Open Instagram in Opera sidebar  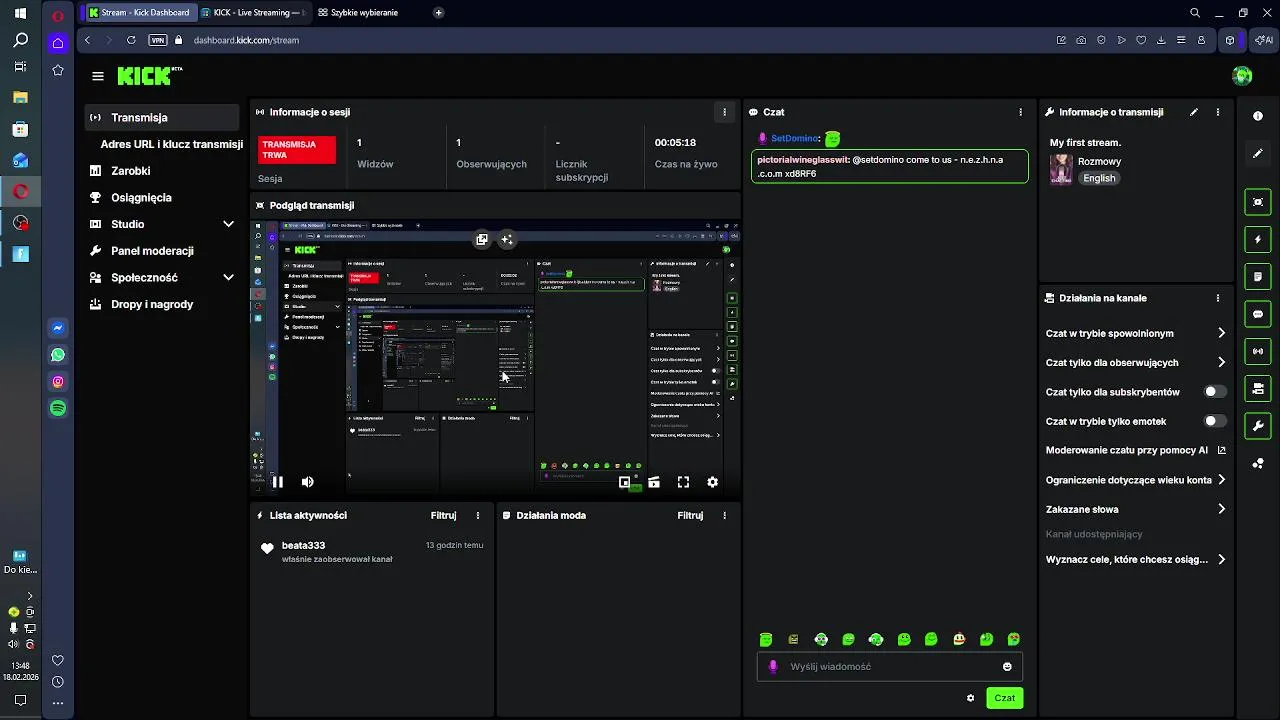(x=58, y=382)
